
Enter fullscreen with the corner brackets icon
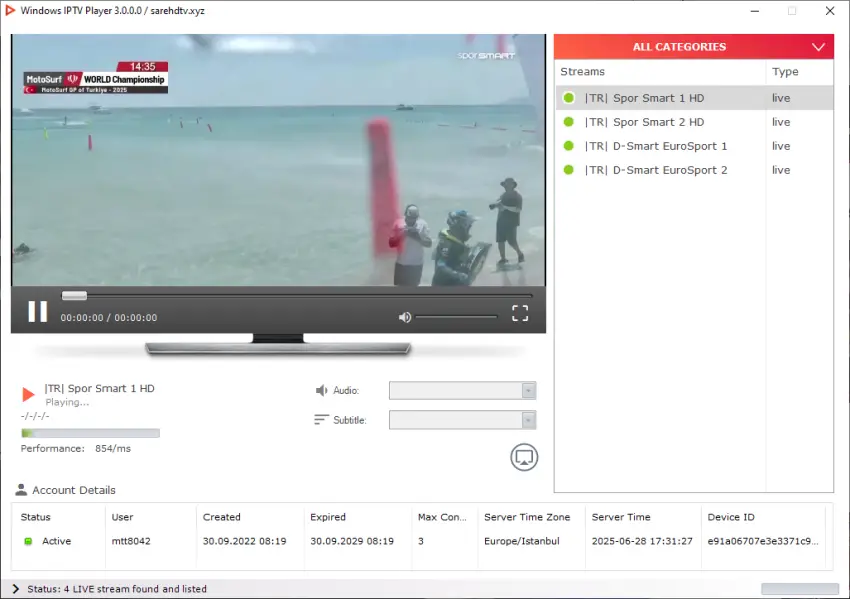520,313
